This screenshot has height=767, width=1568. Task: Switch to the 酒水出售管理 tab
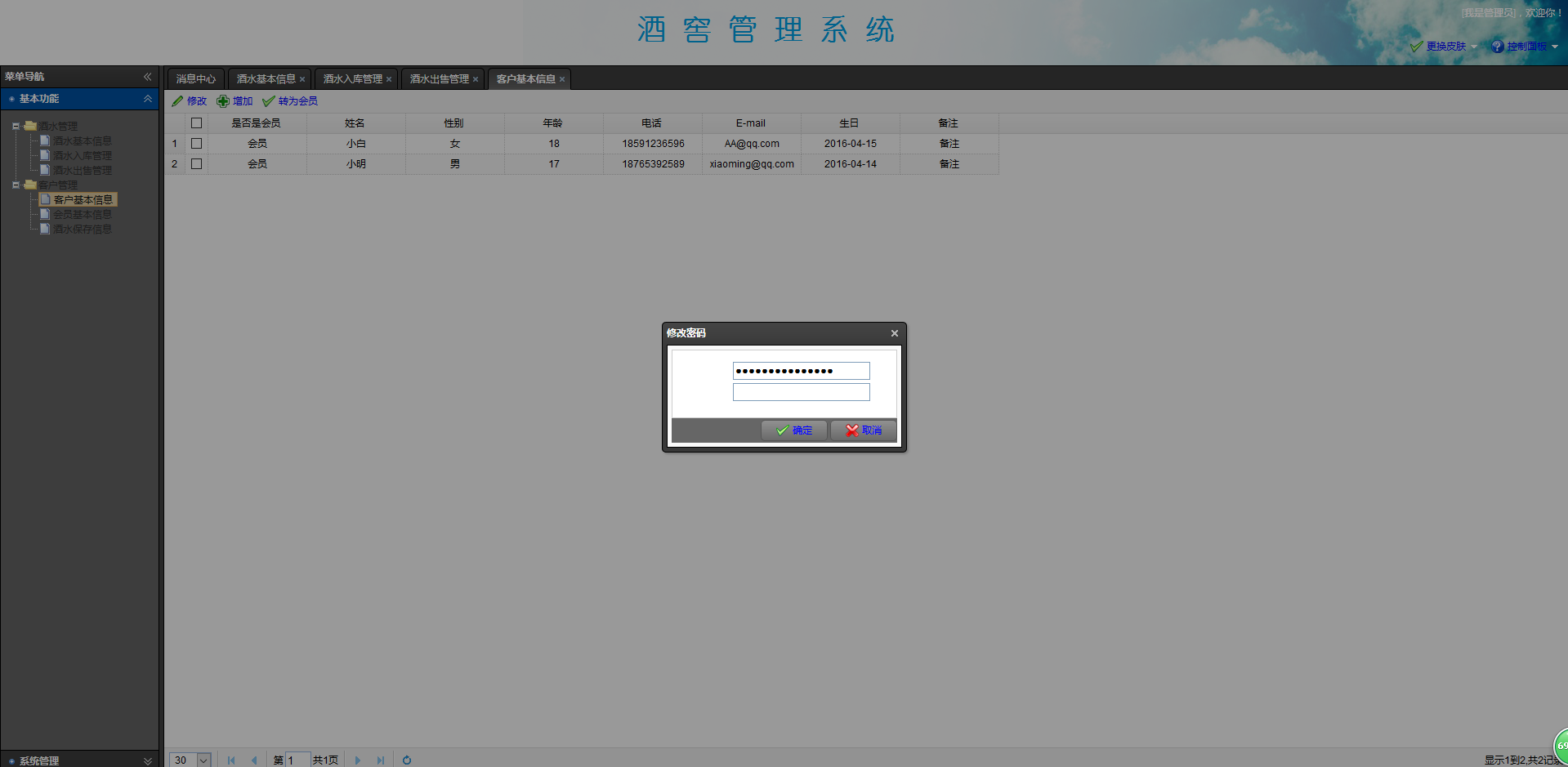(439, 79)
